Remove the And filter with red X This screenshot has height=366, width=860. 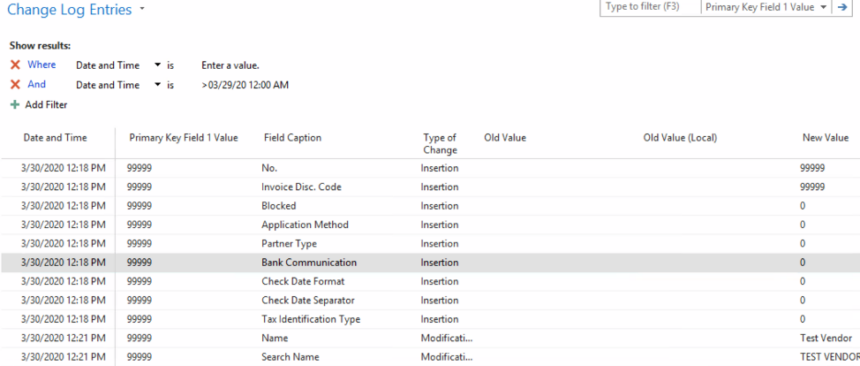point(15,85)
